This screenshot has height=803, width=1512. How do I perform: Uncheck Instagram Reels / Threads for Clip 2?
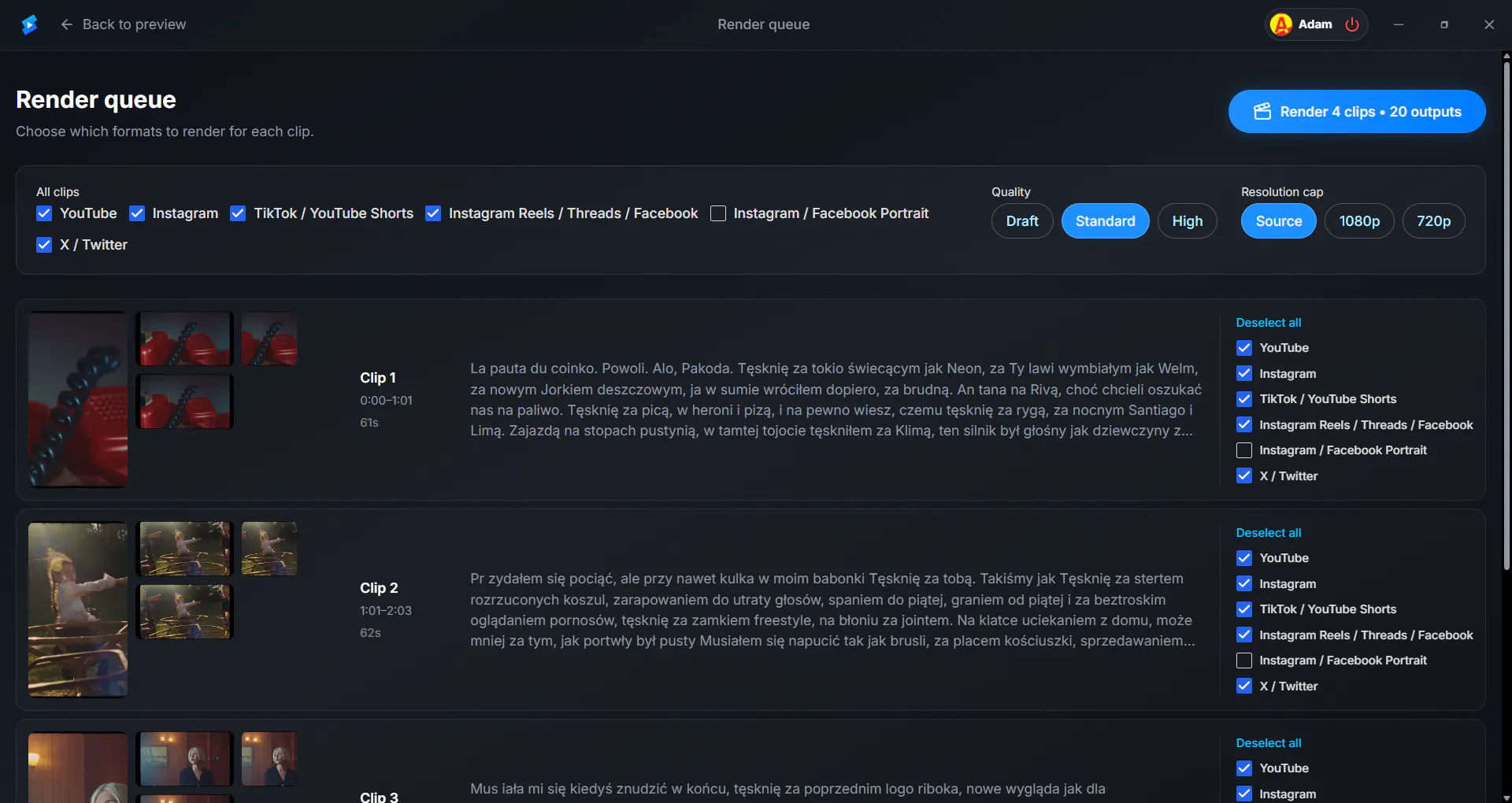tap(1244, 635)
